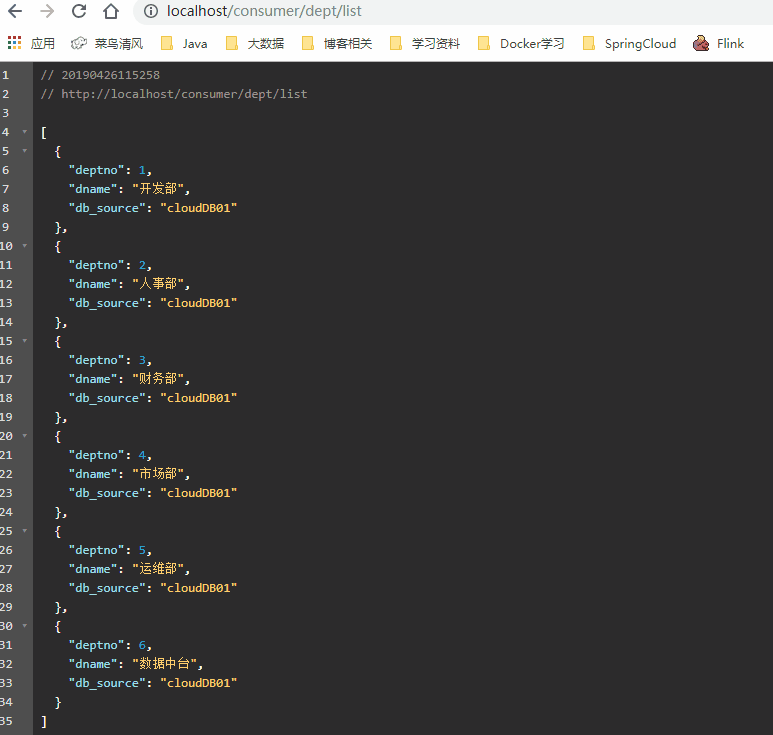The height and width of the screenshot is (735, 773).
Task: Open the 菜鸟清风 bookmark
Action: point(106,43)
